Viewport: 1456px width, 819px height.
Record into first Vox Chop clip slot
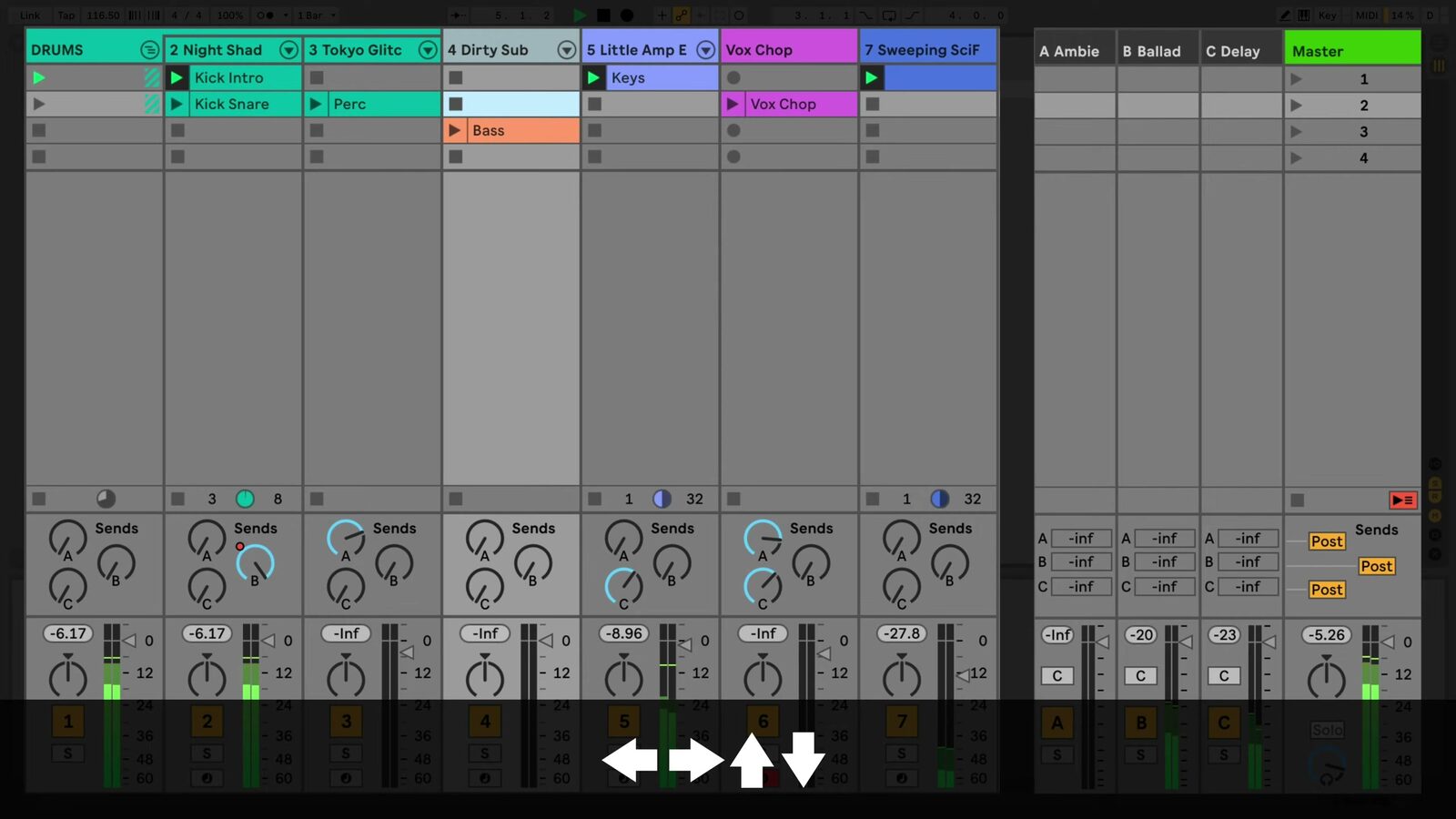[x=733, y=78]
